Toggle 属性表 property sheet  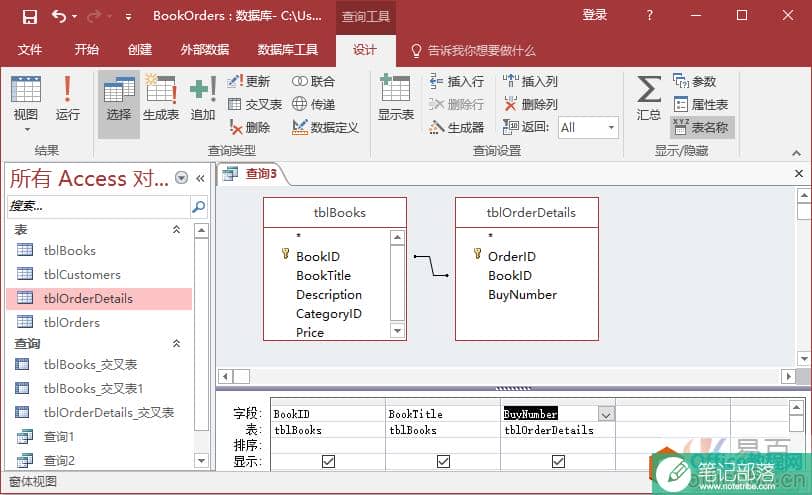point(701,104)
